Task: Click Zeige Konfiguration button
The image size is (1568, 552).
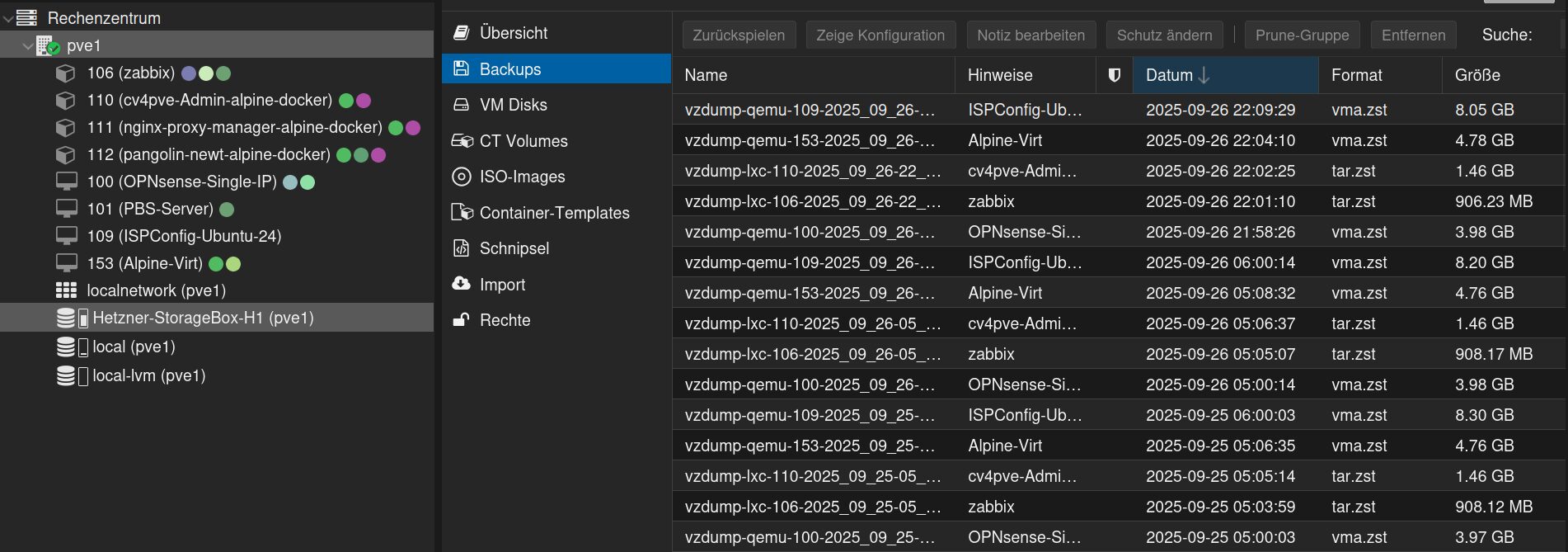Action: coord(880,35)
